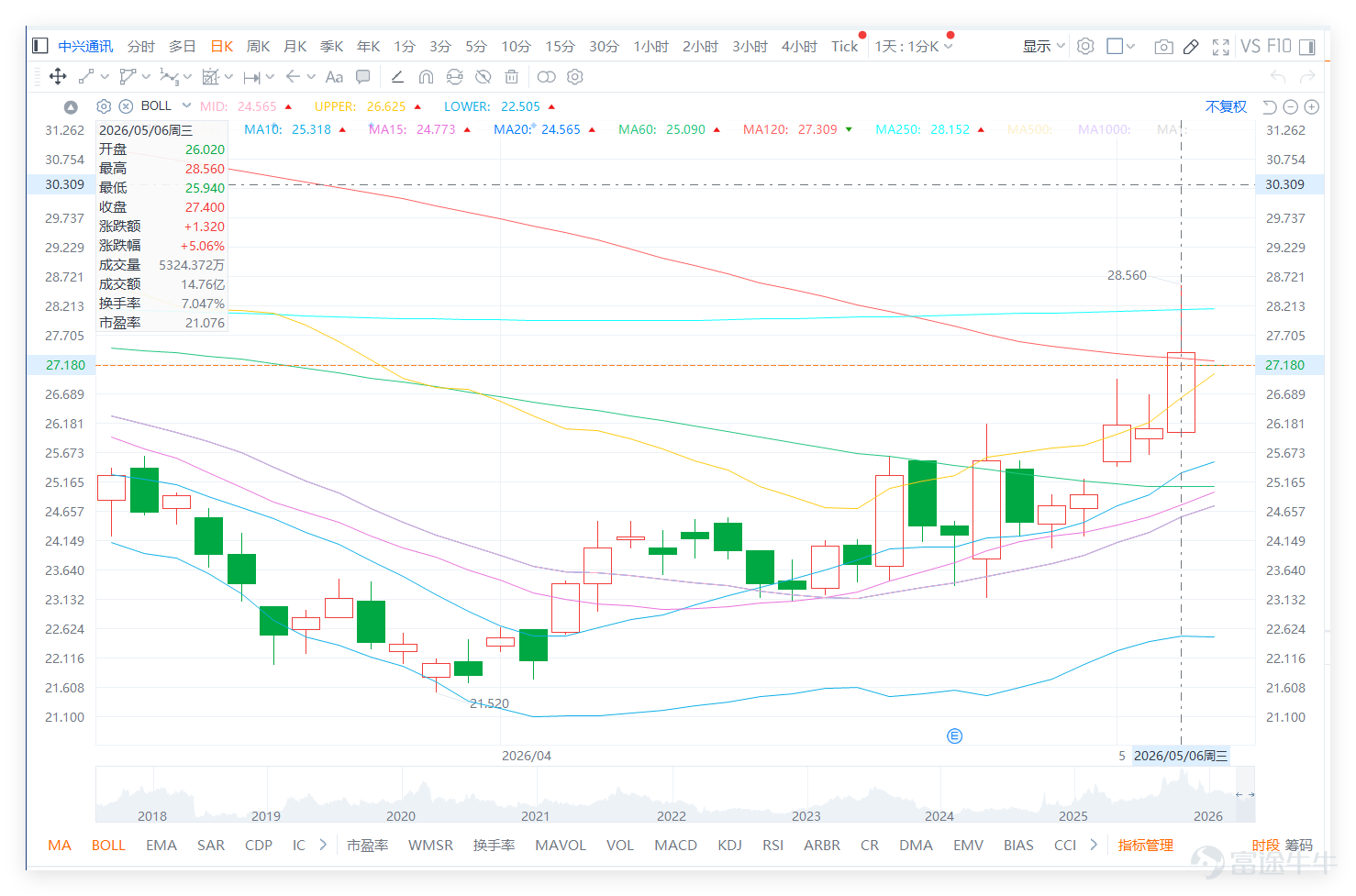This screenshot has height=896, width=1356.
Task: Activate the magnet snap tool
Action: (x=426, y=77)
